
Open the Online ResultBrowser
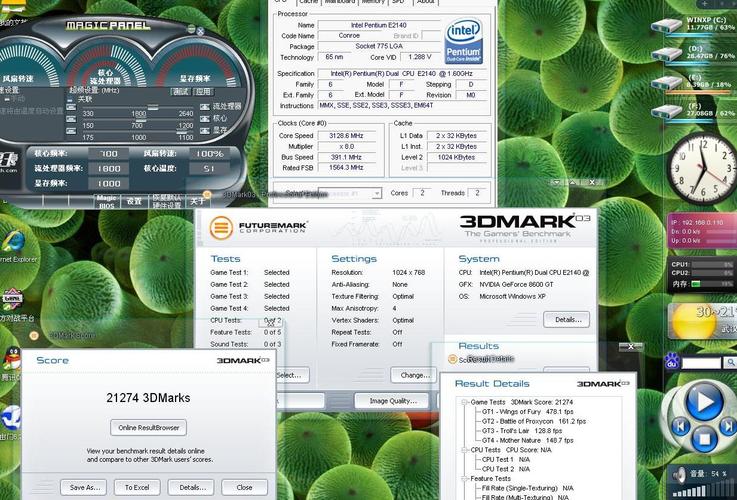click(x=149, y=428)
